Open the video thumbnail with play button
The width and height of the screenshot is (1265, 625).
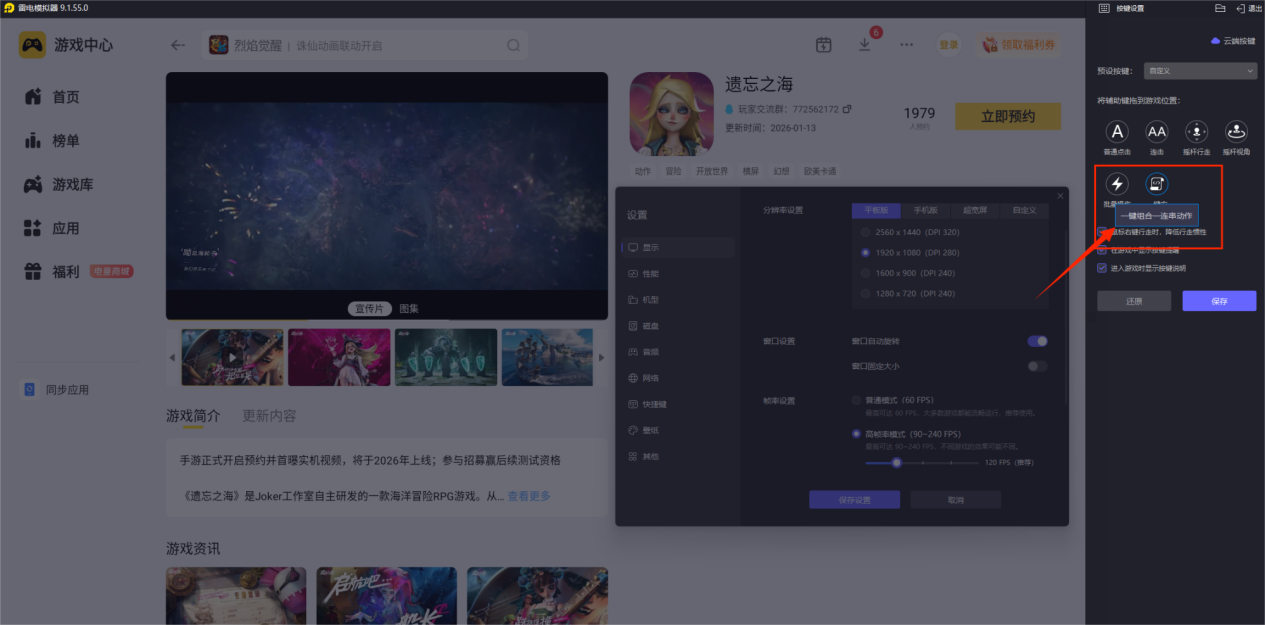tap(231, 357)
